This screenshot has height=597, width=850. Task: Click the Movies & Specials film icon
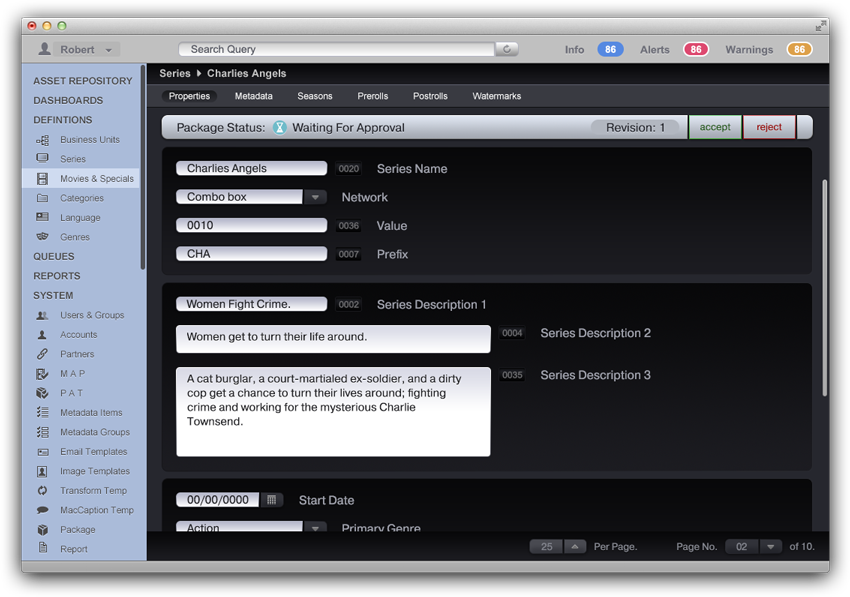coord(42,178)
